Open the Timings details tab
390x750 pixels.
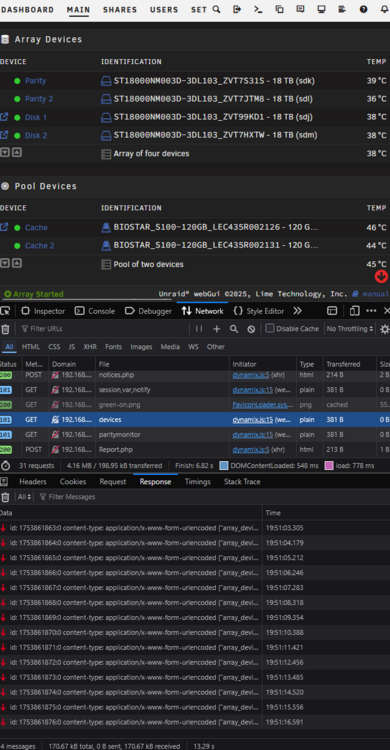pyautogui.click(x=198, y=482)
